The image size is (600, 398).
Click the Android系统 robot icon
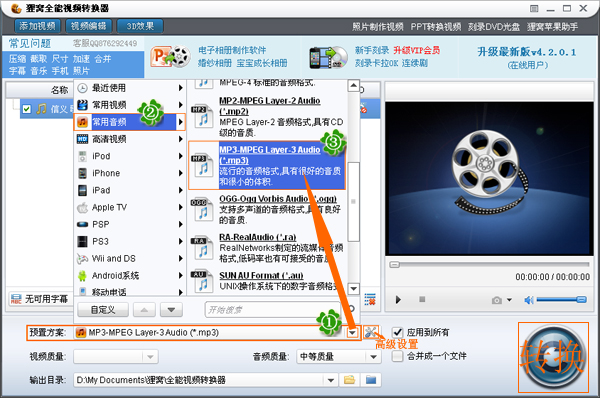click(82, 276)
